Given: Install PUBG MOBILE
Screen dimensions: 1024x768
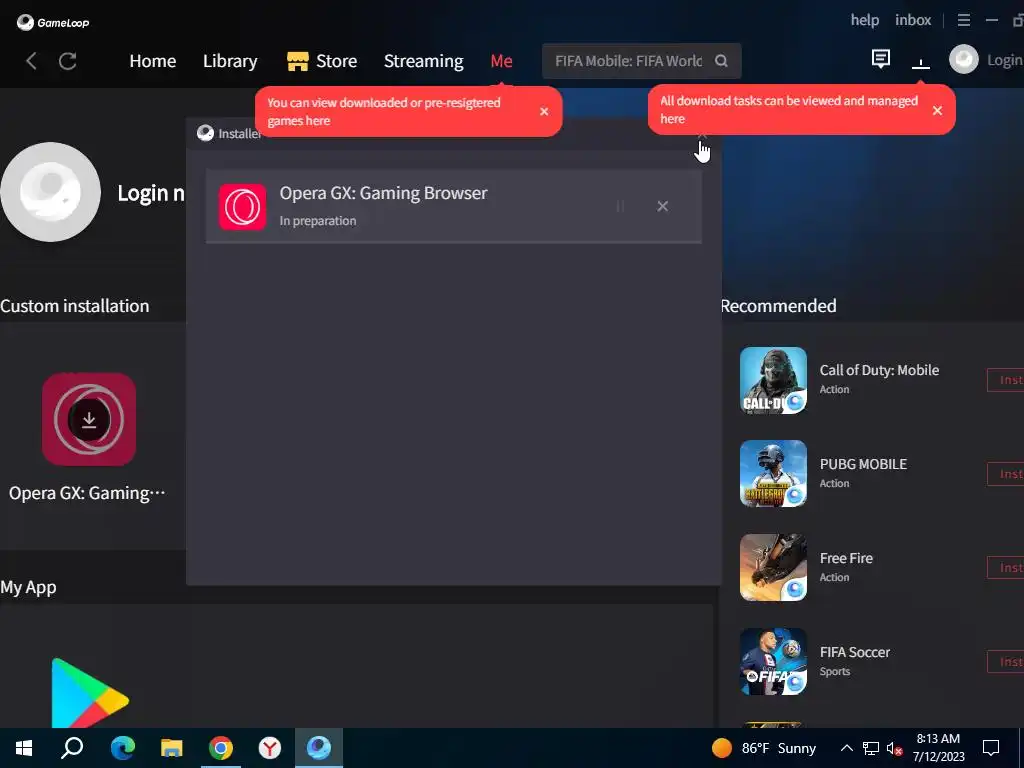Looking at the screenshot, I should (x=1006, y=474).
